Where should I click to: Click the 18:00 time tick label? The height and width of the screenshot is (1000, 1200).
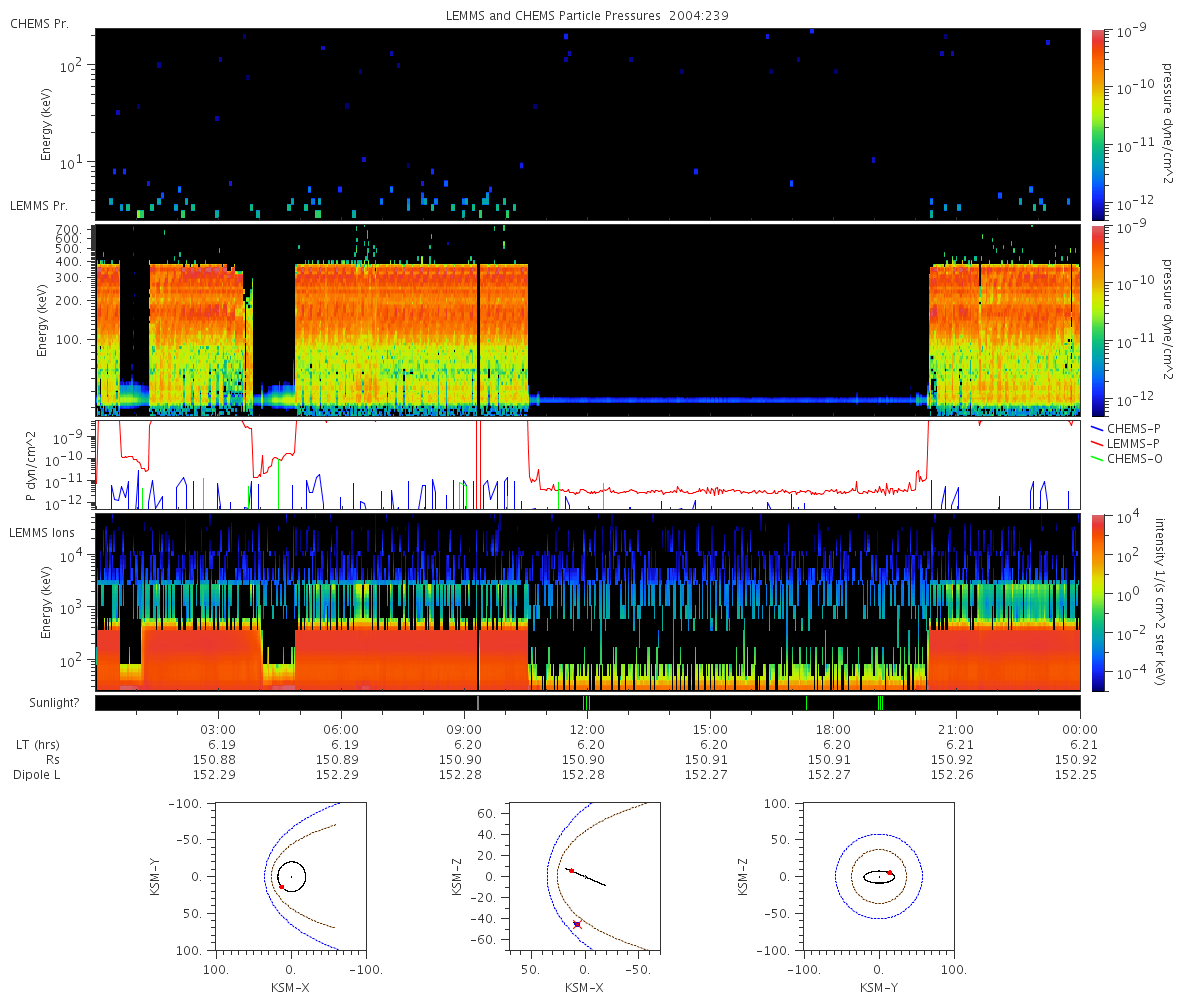pyautogui.click(x=834, y=730)
